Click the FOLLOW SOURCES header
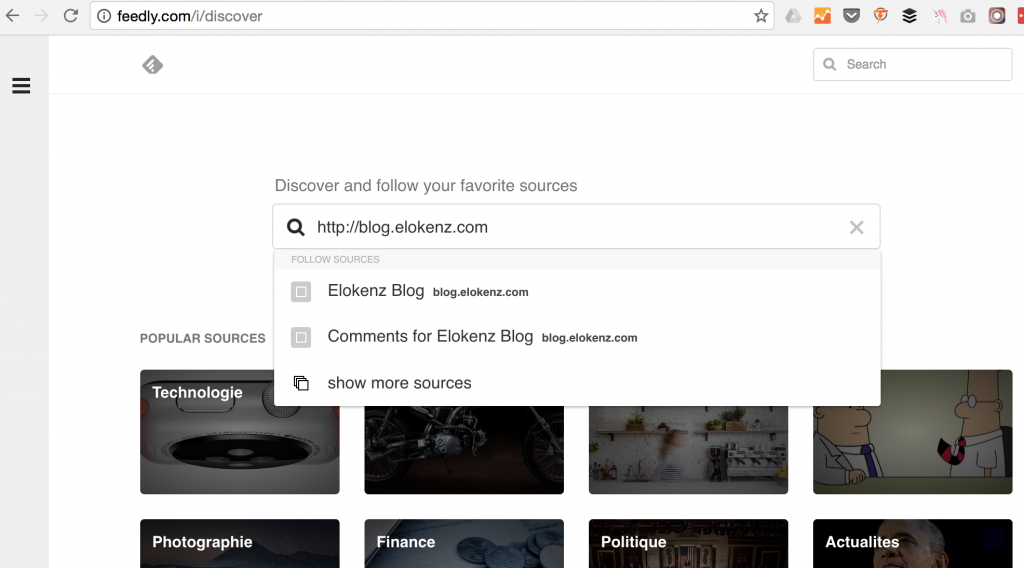This screenshot has height=568, width=1024. (335, 259)
